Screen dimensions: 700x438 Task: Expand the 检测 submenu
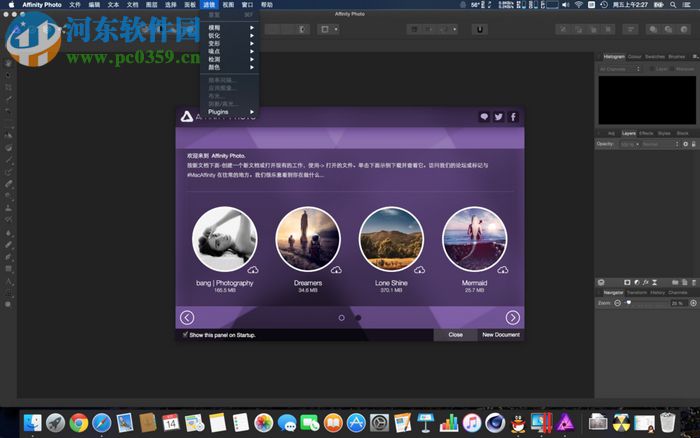click(x=230, y=59)
